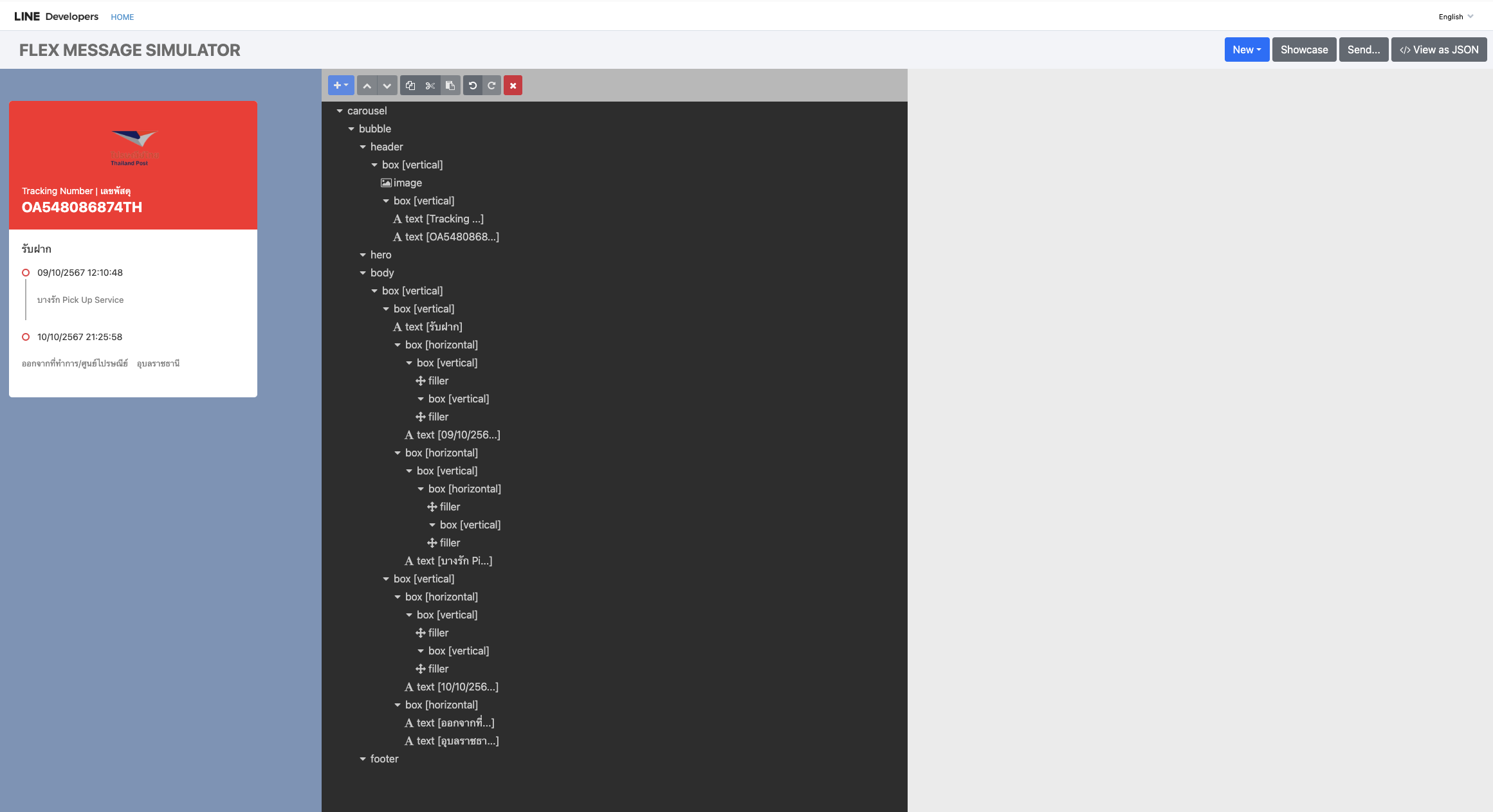
Task: Redo the last undone edit
Action: pyautogui.click(x=491, y=86)
